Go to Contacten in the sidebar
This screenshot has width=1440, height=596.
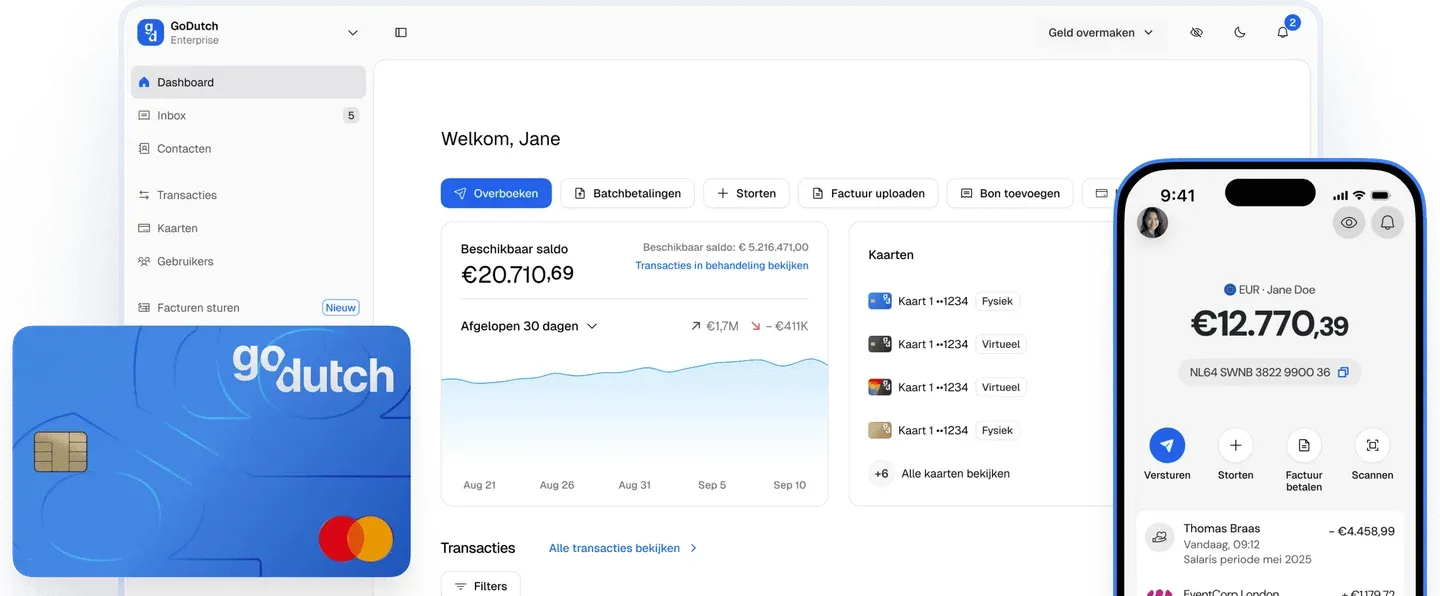click(248, 148)
